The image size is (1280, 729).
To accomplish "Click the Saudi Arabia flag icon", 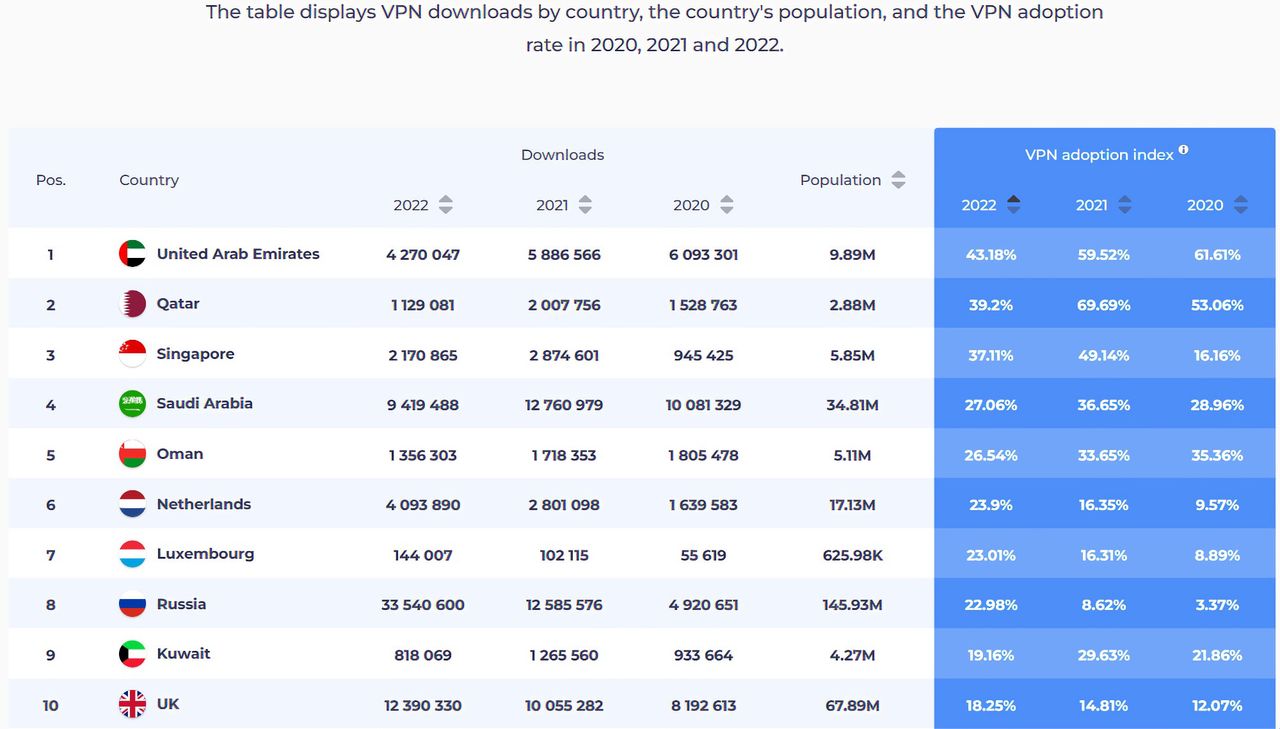I will click(x=132, y=404).
